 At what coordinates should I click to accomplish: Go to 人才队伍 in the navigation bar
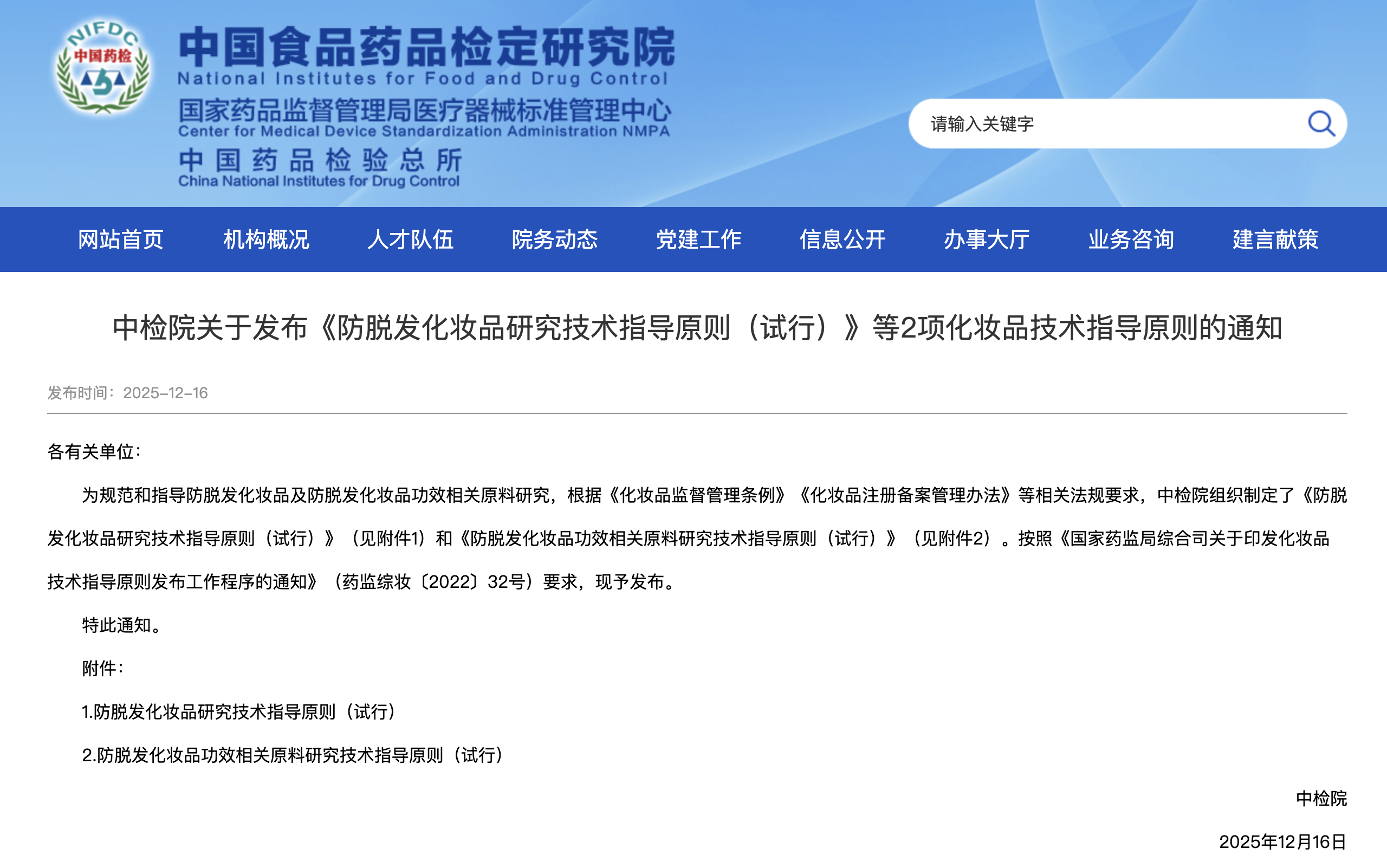410,239
